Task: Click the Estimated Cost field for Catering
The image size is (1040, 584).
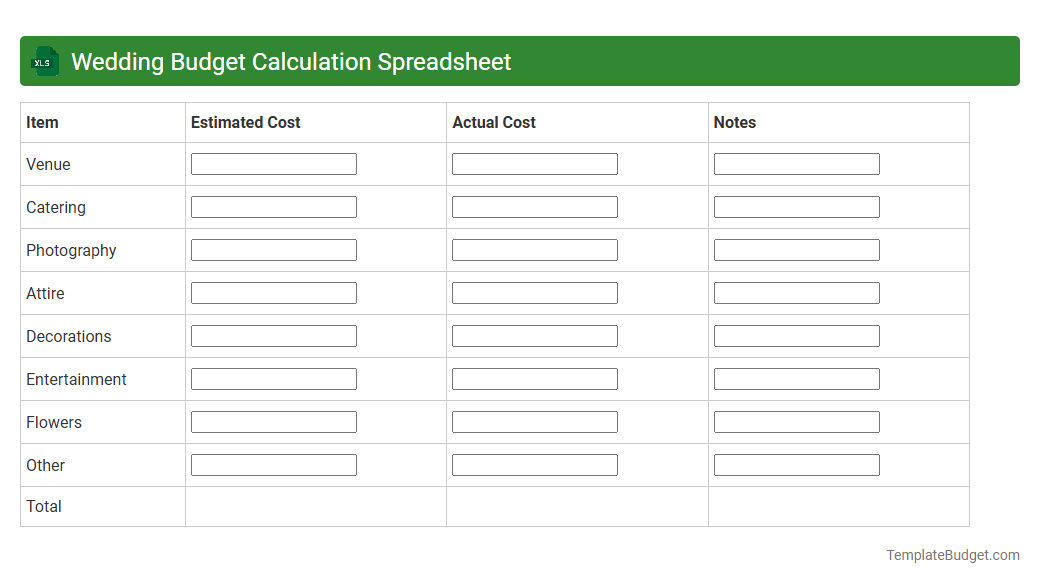Action: click(273, 206)
